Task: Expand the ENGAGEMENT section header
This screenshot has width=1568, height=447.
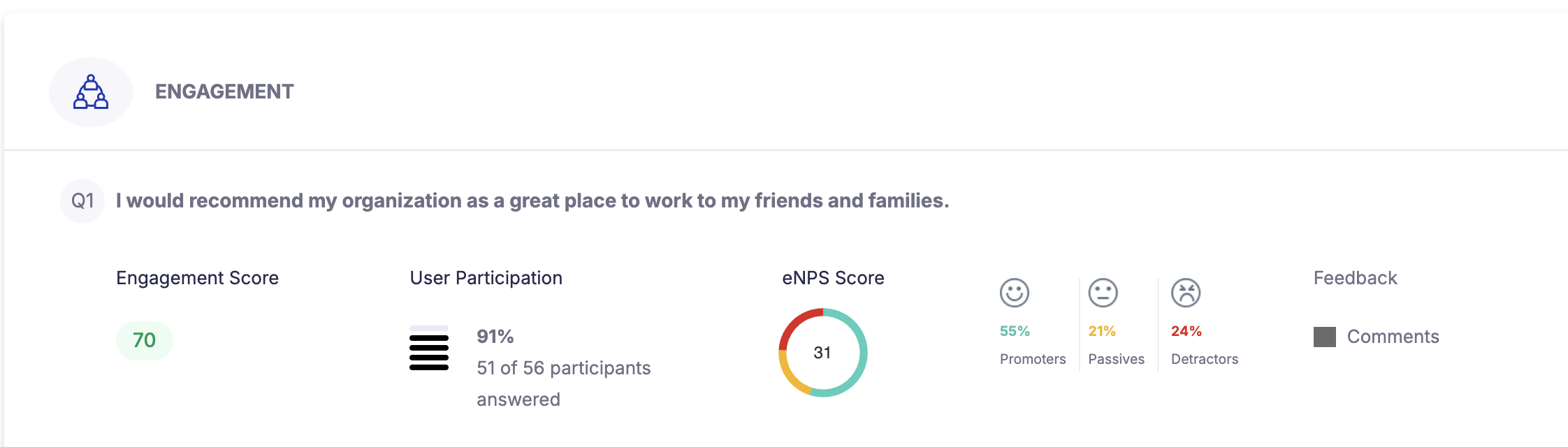Action: pyautogui.click(x=224, y=91)
